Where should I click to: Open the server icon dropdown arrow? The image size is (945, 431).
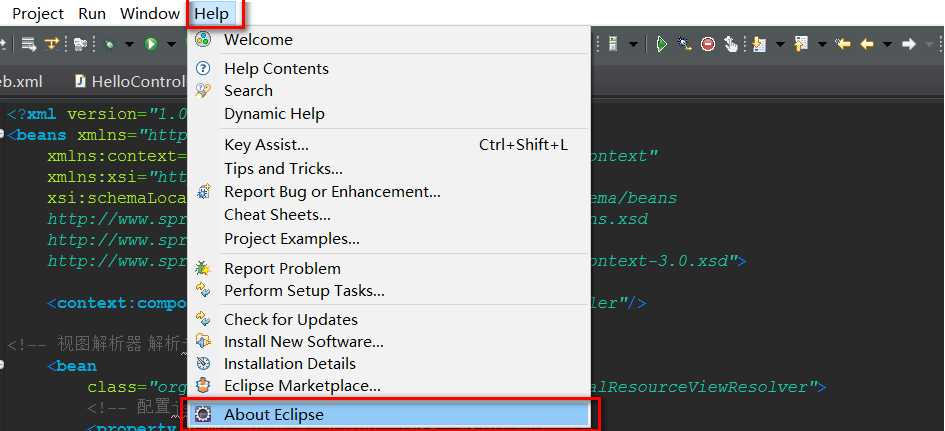pyautogui.click(x=633, y=44)
